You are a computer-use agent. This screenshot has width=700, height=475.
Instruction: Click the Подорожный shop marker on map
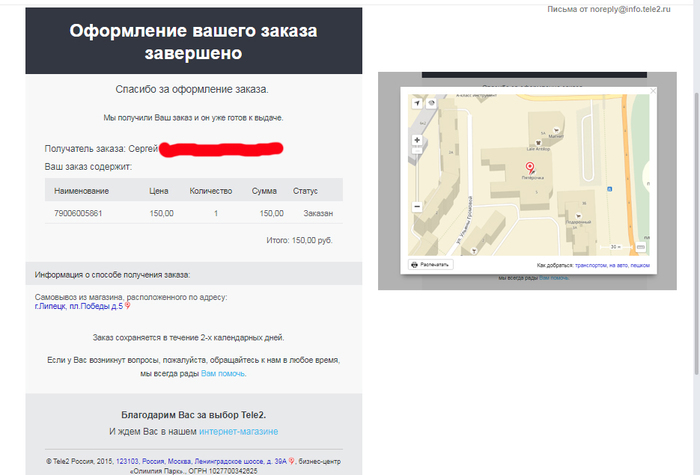pos(577,213)
